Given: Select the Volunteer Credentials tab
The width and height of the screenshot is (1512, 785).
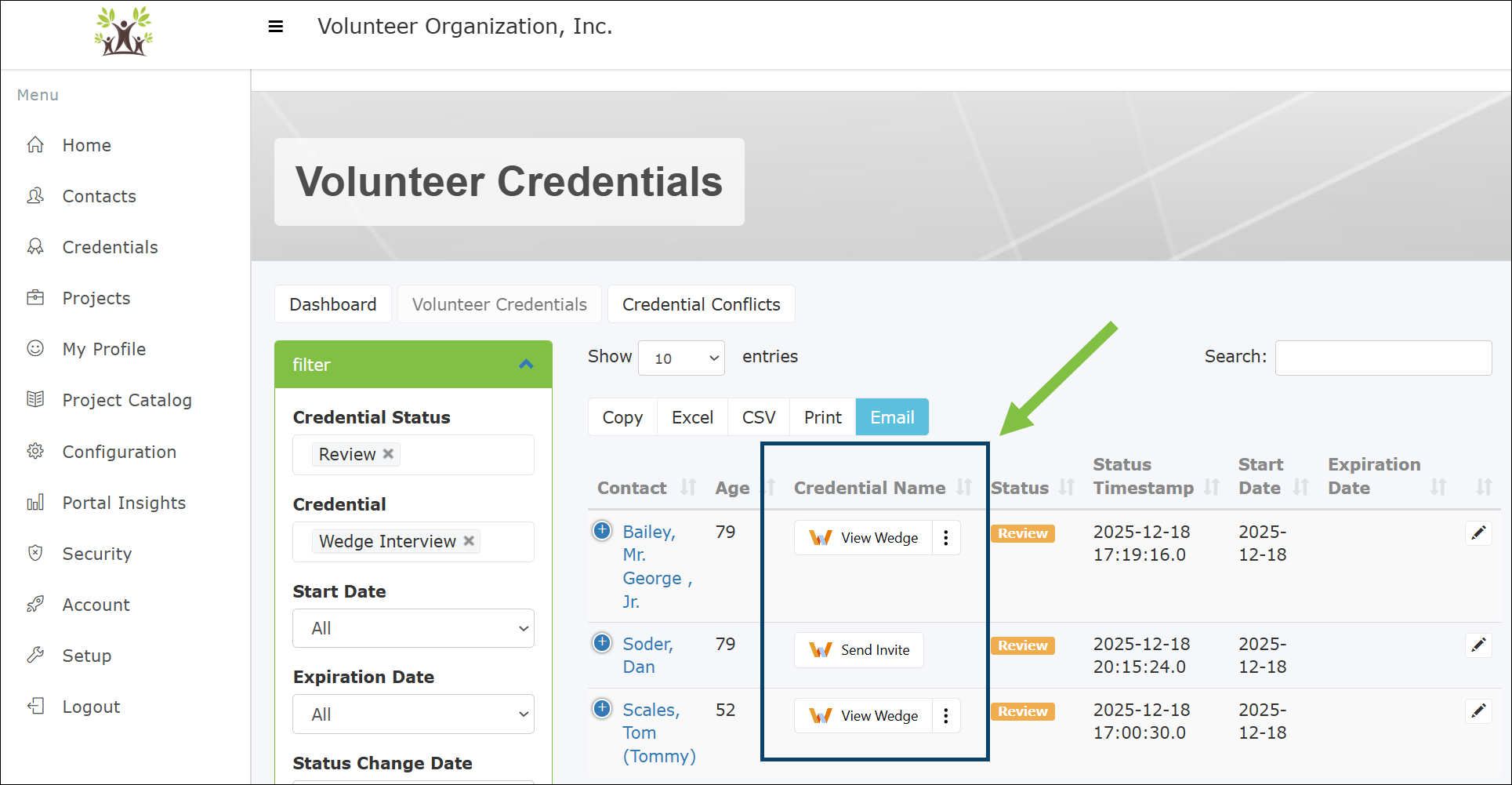Looking at the screenshot, I should pos(499,304).
